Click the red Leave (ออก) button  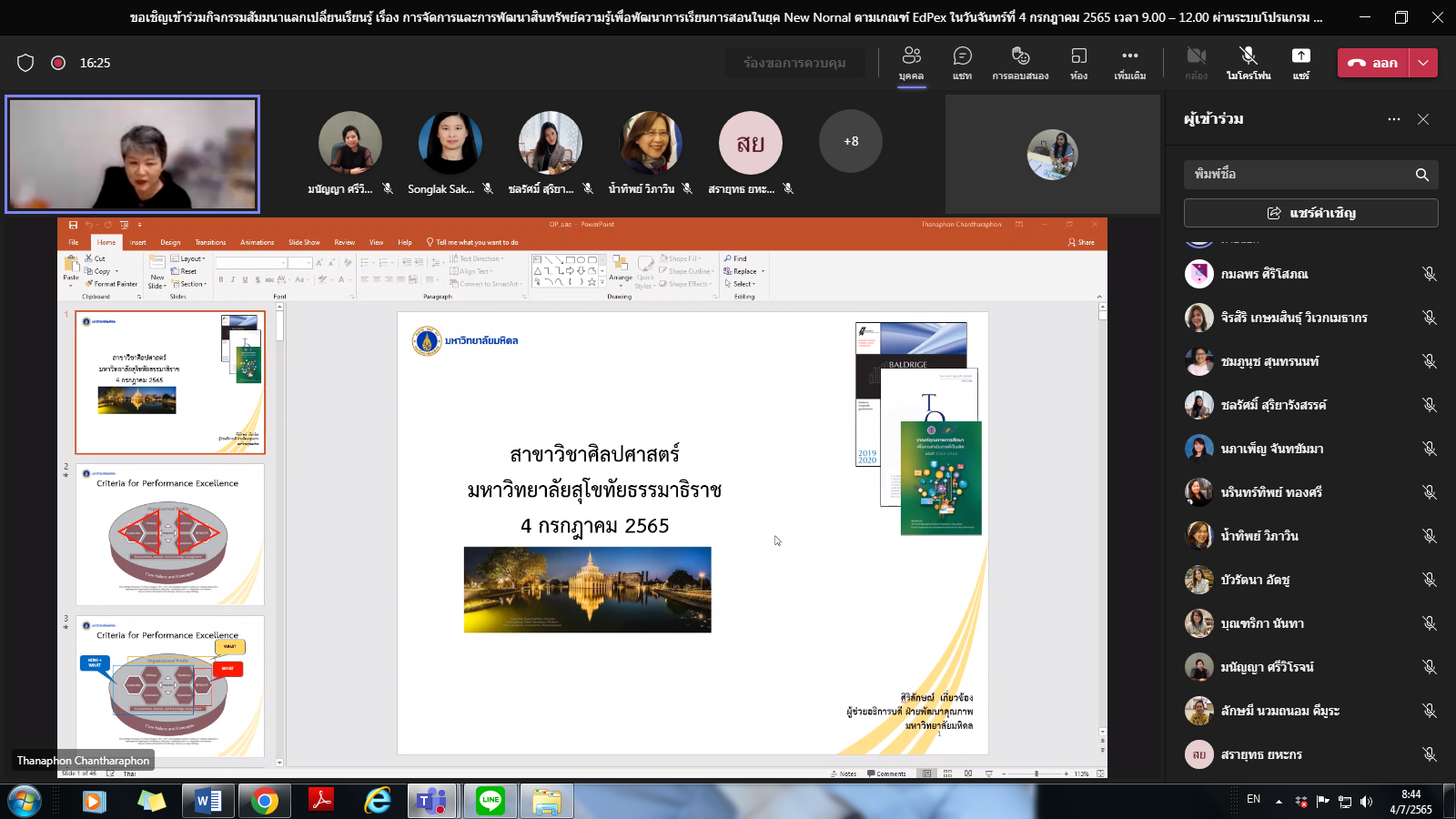1373,63
